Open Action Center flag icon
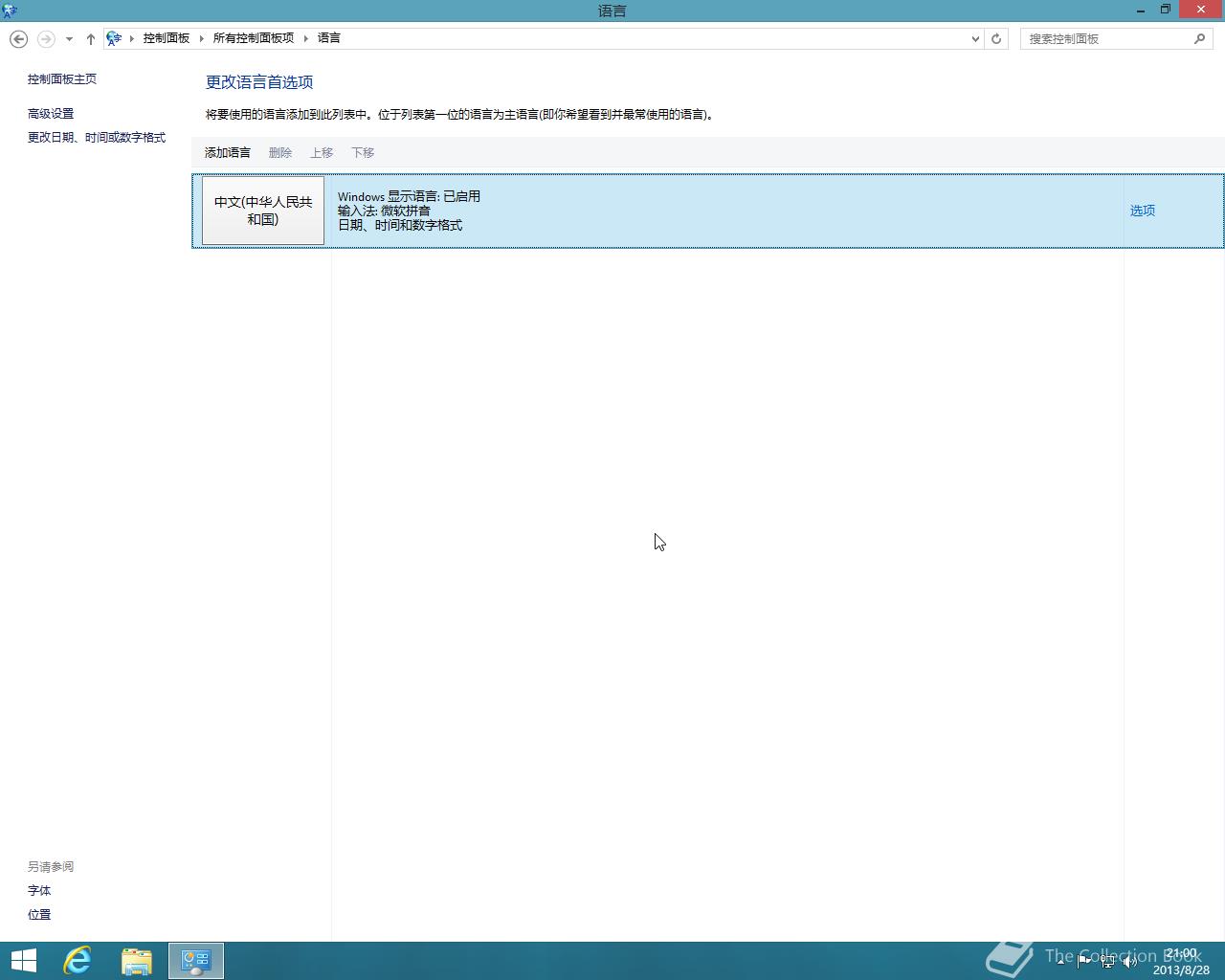 1084,962
